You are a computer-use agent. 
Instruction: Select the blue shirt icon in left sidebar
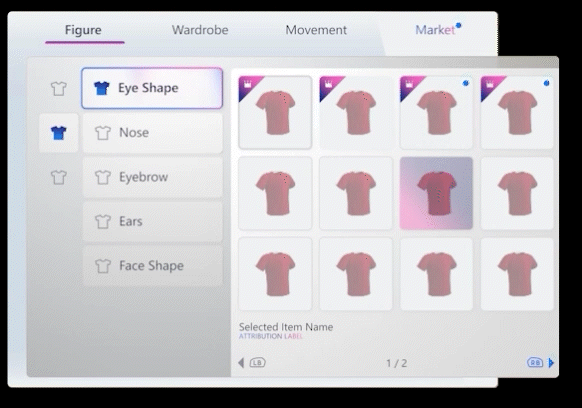[59, 133]
